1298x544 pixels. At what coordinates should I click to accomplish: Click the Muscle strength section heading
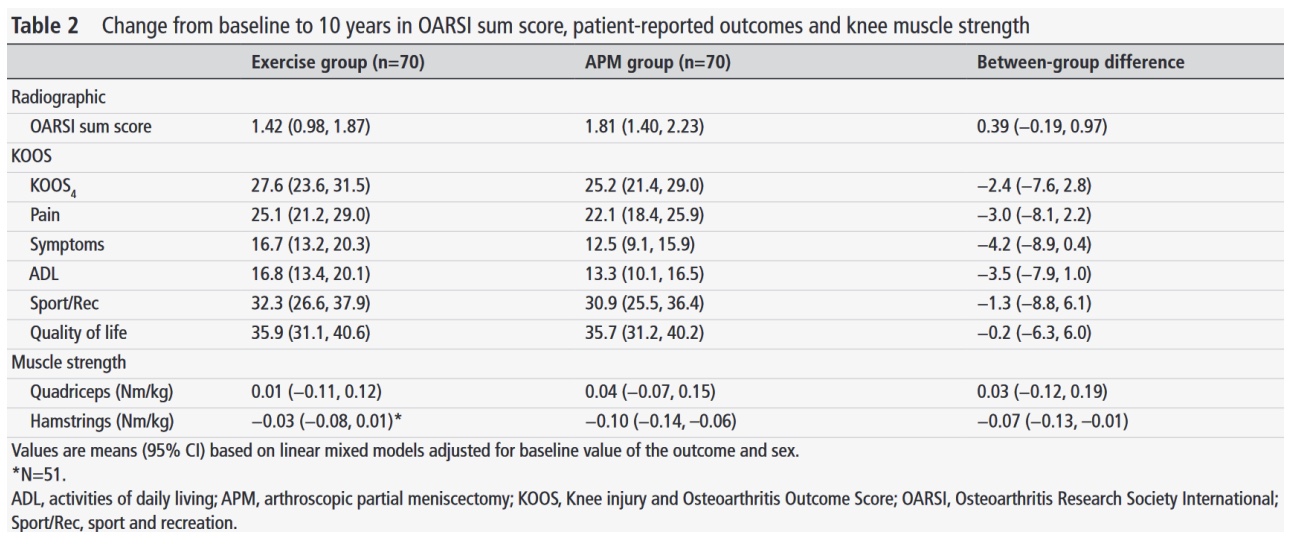(x=68, y=362)
